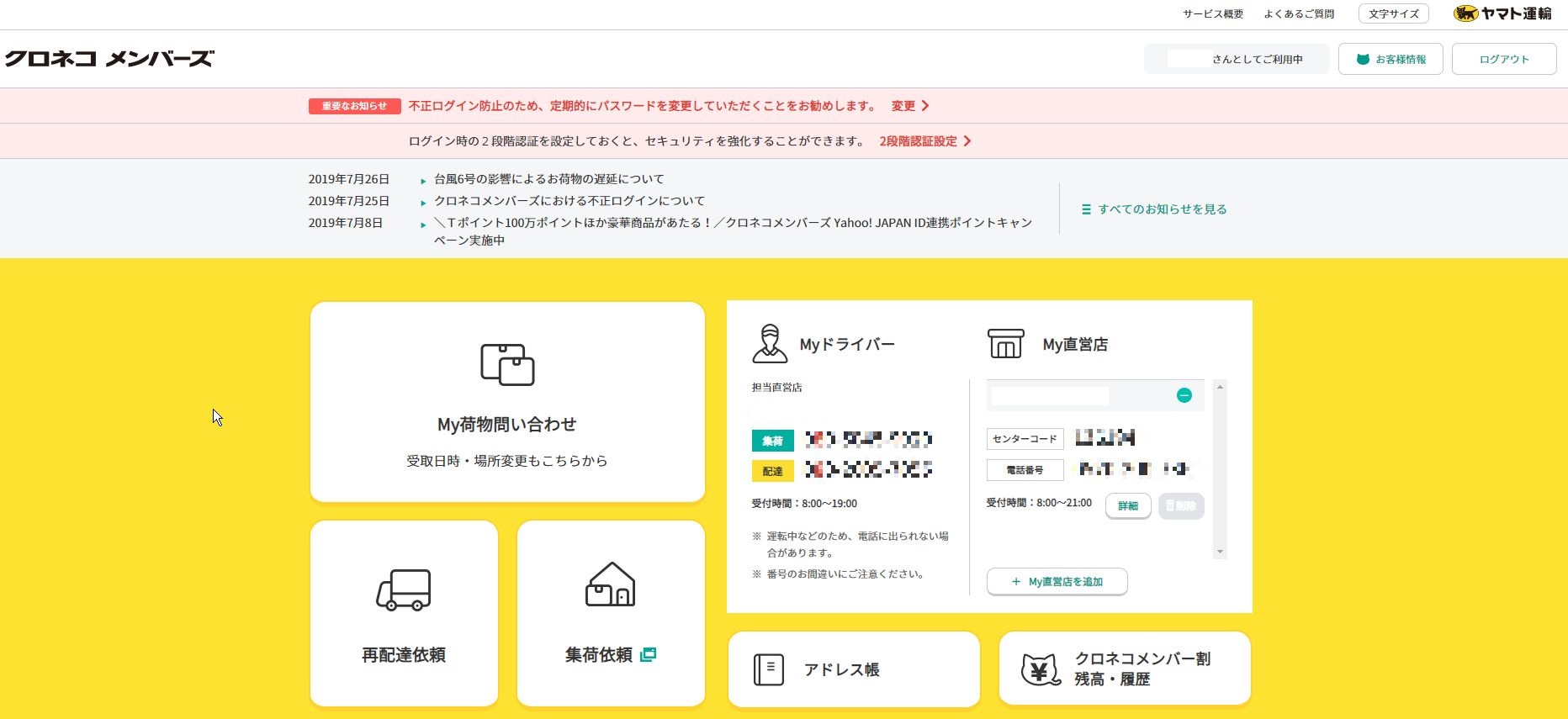Click scrollbar up arrow in My直営店 list

(1220, 386)
